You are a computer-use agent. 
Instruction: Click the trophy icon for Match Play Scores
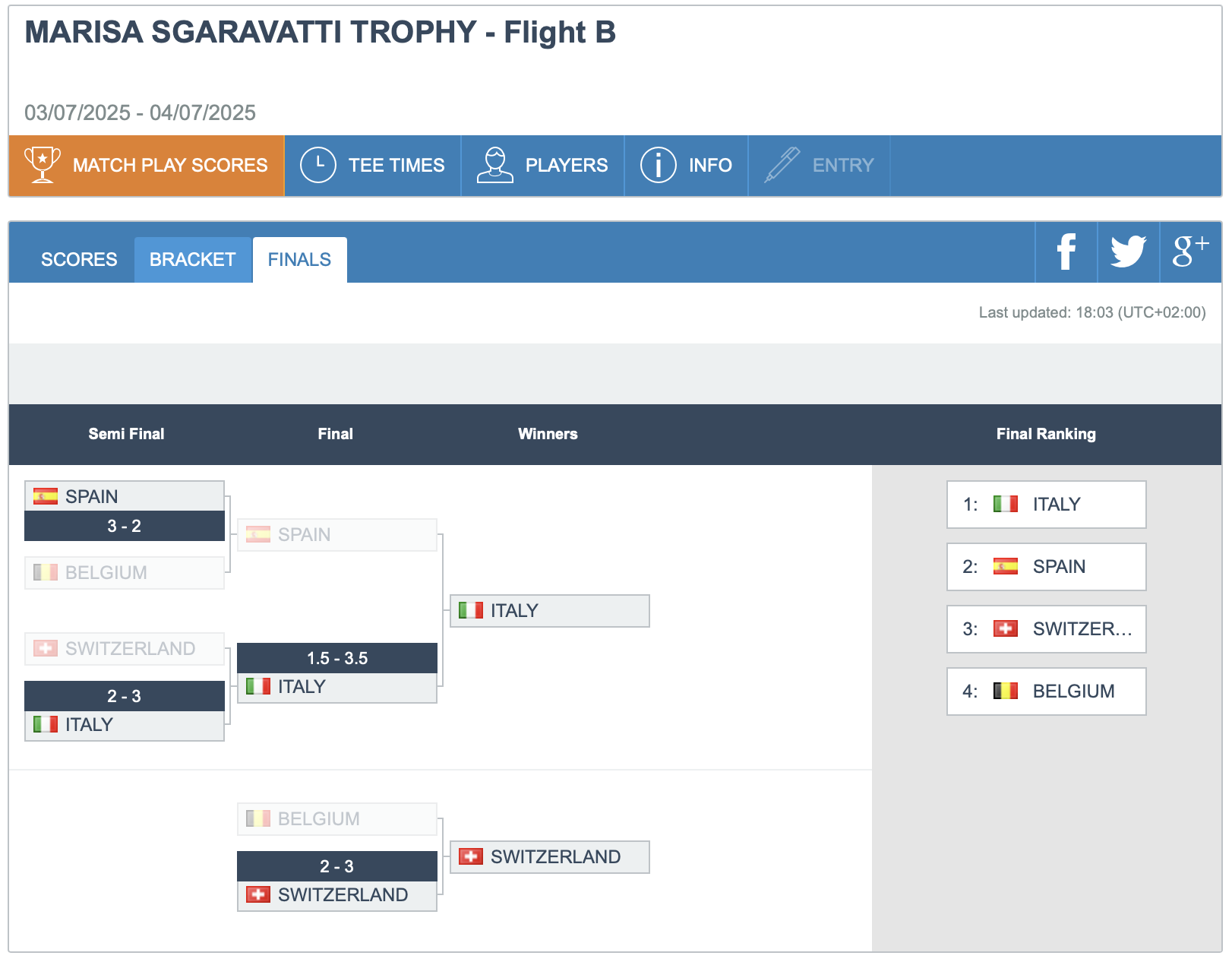43,165
